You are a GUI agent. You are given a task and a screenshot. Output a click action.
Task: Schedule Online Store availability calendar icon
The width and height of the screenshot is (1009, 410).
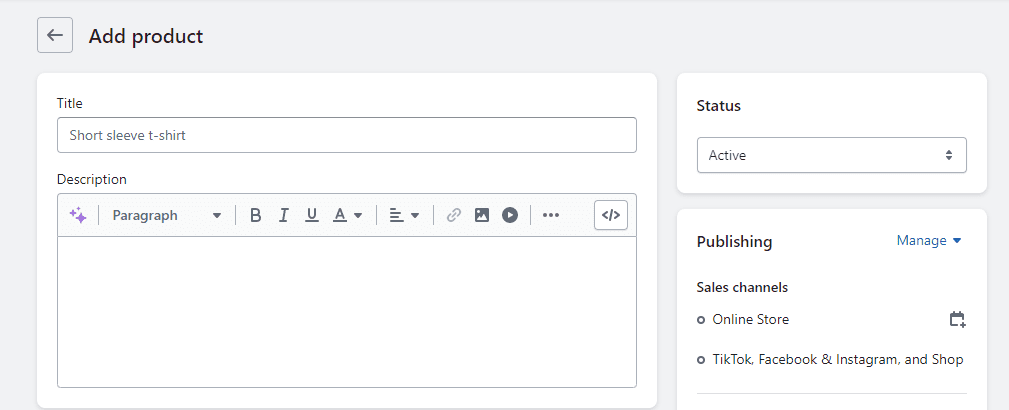click(x=958, y=319)
